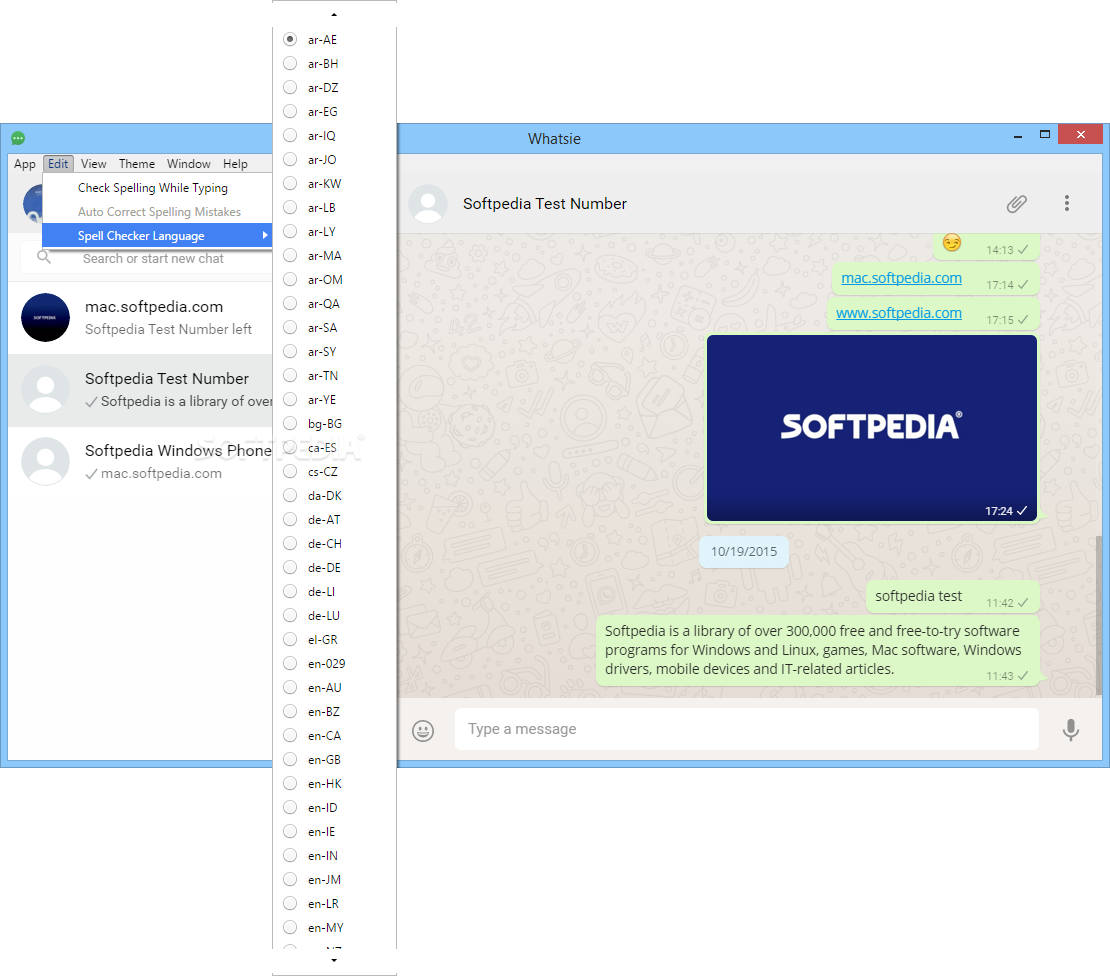Image resolution: width=1110 pixels, height=976 pixels.
Task: Click the winking emoji message
Action: pyautogui.click(x=986, y=245)
